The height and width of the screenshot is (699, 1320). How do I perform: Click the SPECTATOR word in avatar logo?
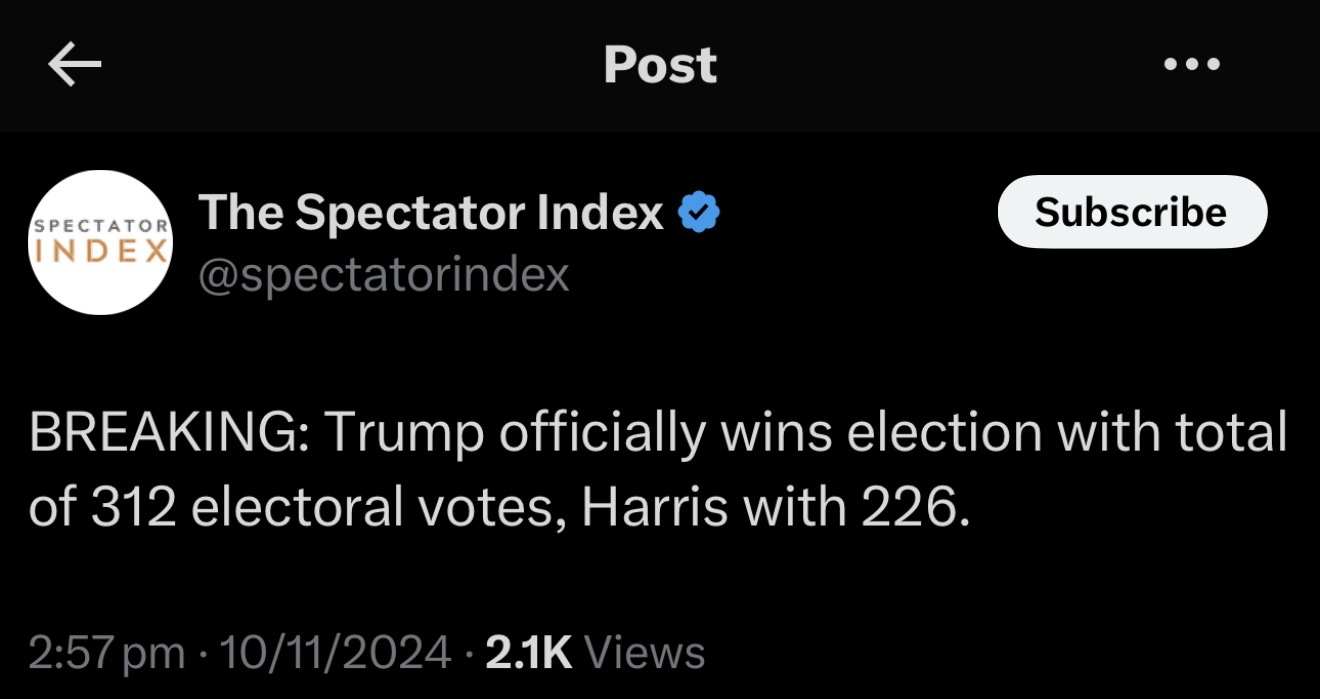click(x=100, y=226)
